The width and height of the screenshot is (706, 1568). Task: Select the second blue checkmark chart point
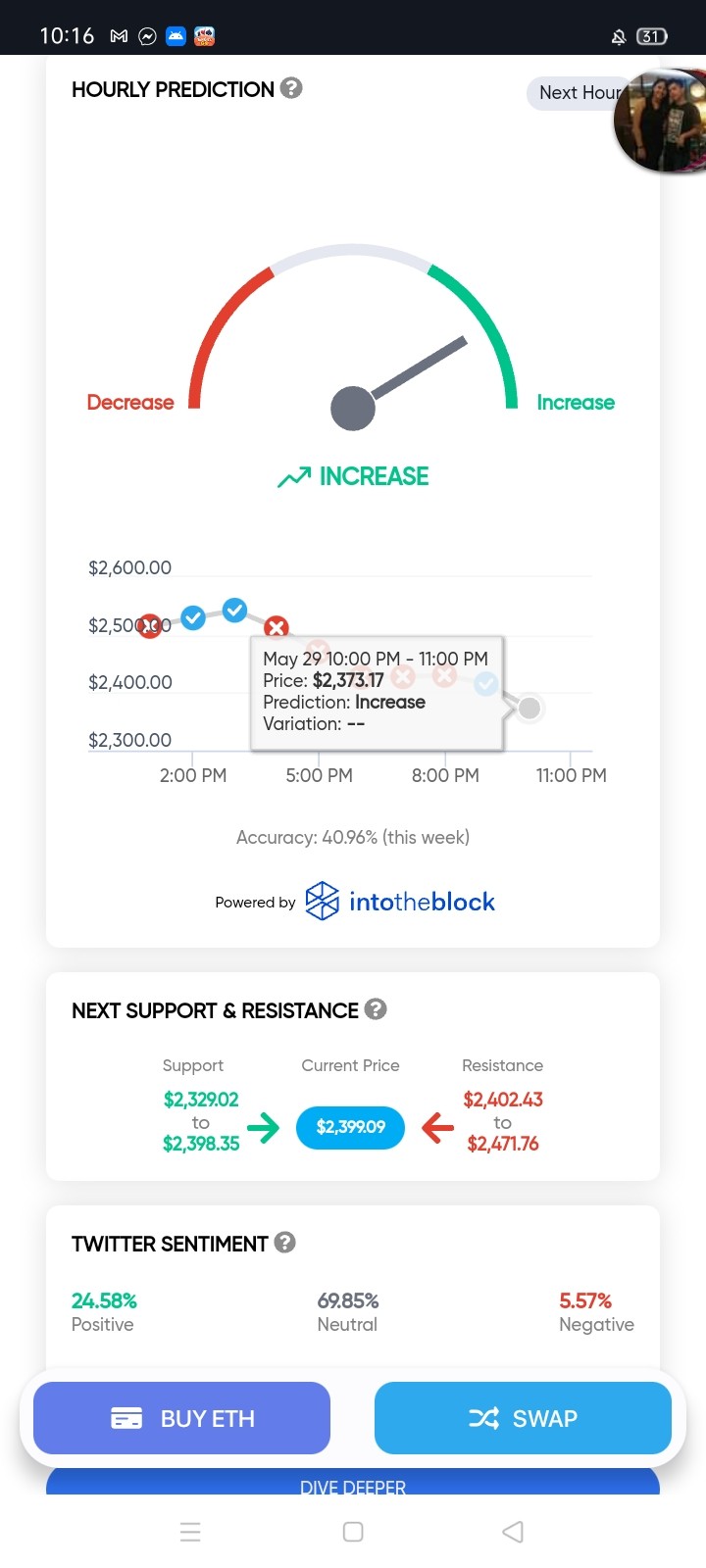click(234, 610)
